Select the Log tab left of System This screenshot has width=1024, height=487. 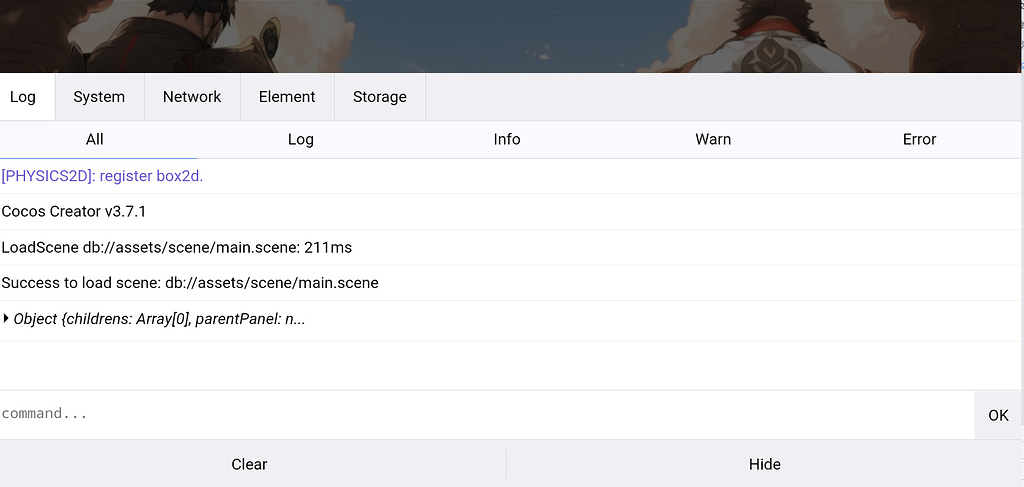(x=23, y=97)
